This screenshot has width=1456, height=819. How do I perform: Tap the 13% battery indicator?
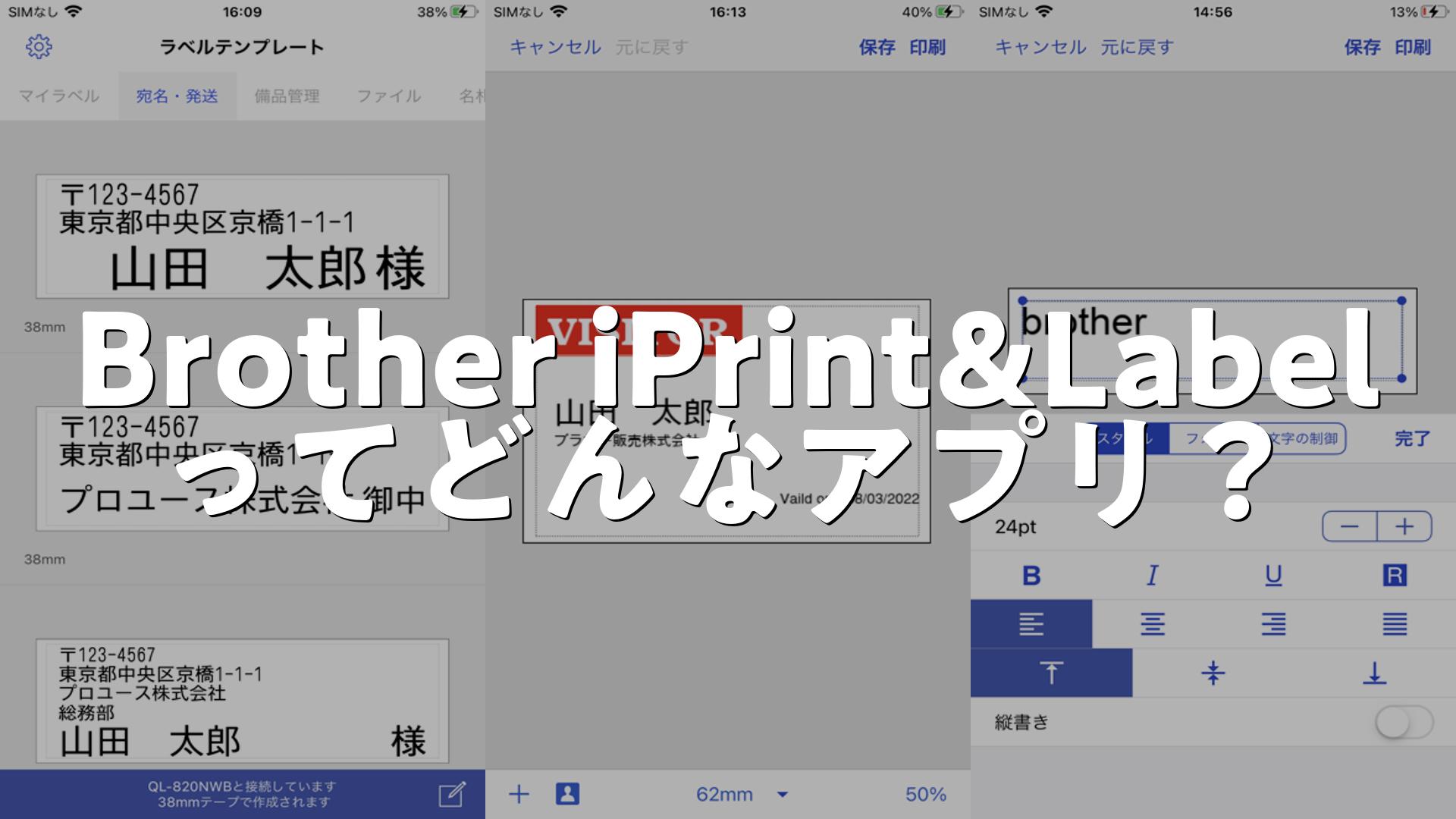(x=1418, y=12)
